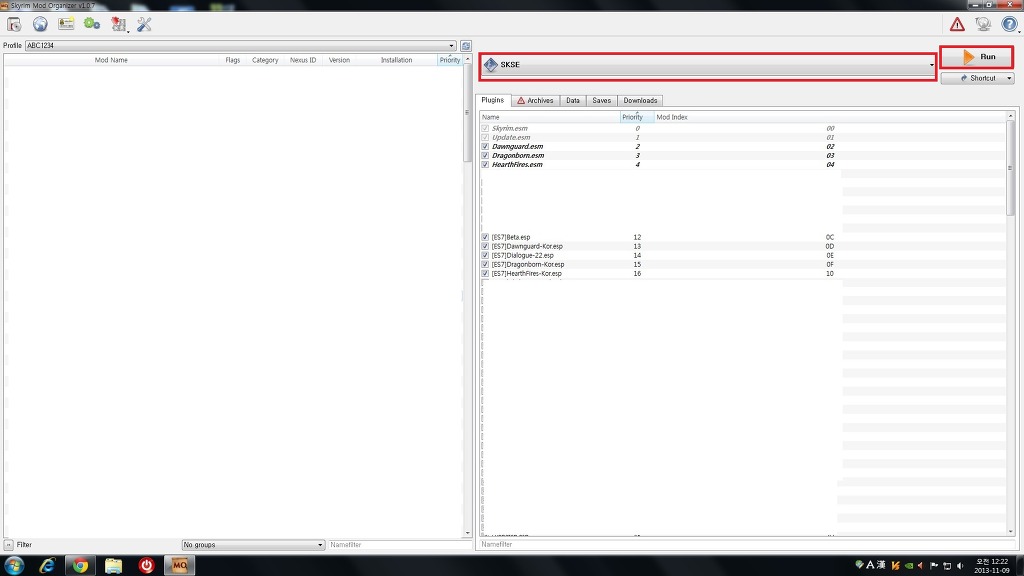1024x576 pixels.
Task: Sort plugins by Mod Index column
Action: tap(830, 117)
